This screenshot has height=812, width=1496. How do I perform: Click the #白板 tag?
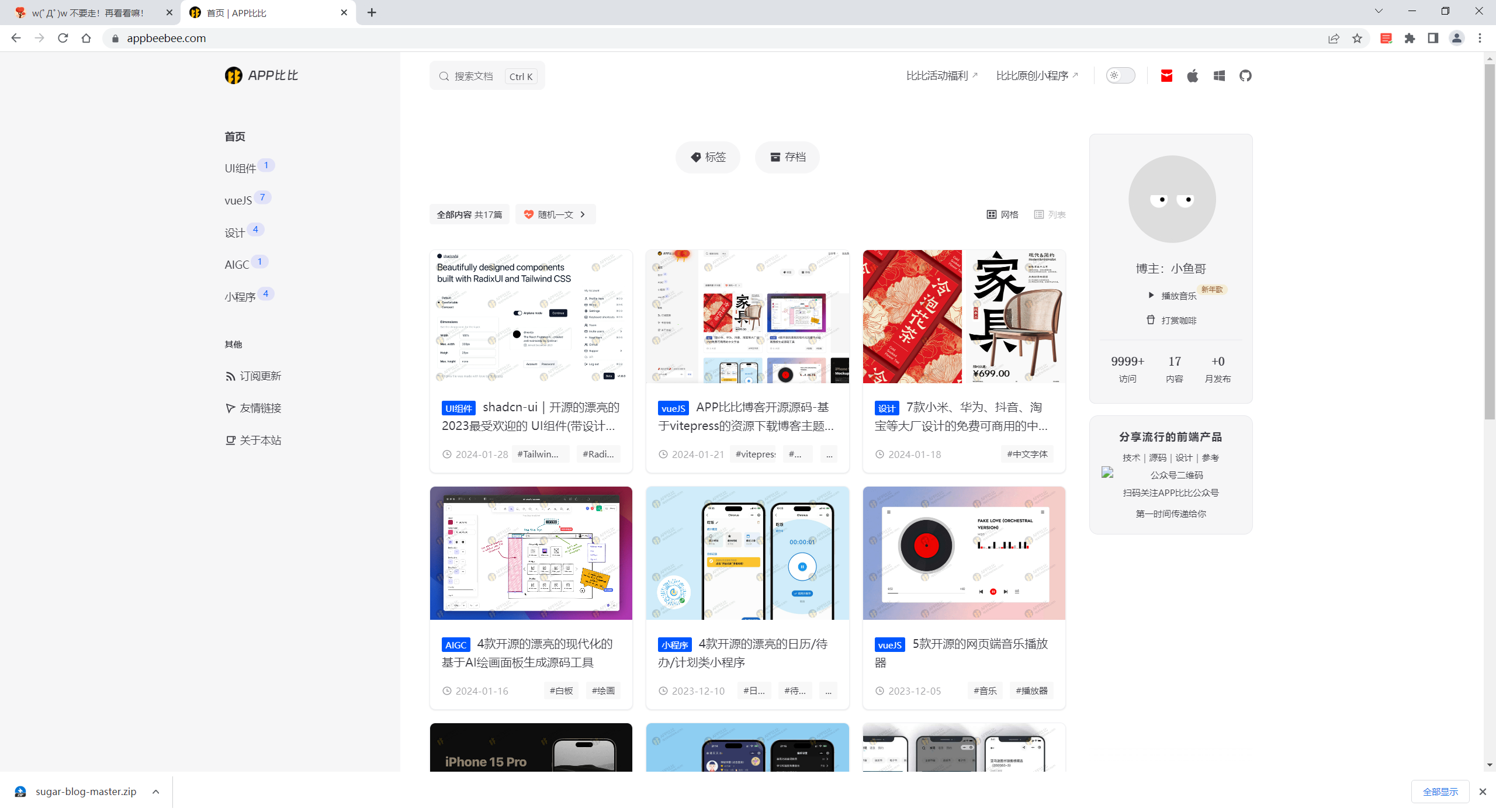(x=561, y=690)
